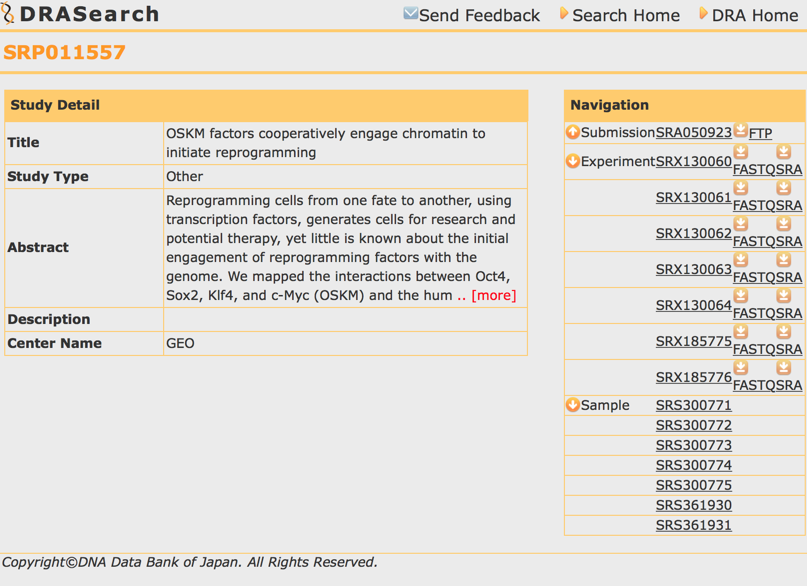Expand the abstract with the [more] link
Viewport: 807px width, 586px height.
494,295
